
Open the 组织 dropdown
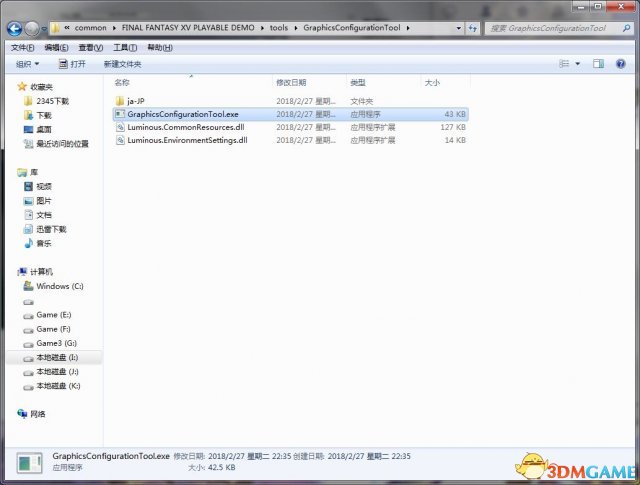click(27, 64)
